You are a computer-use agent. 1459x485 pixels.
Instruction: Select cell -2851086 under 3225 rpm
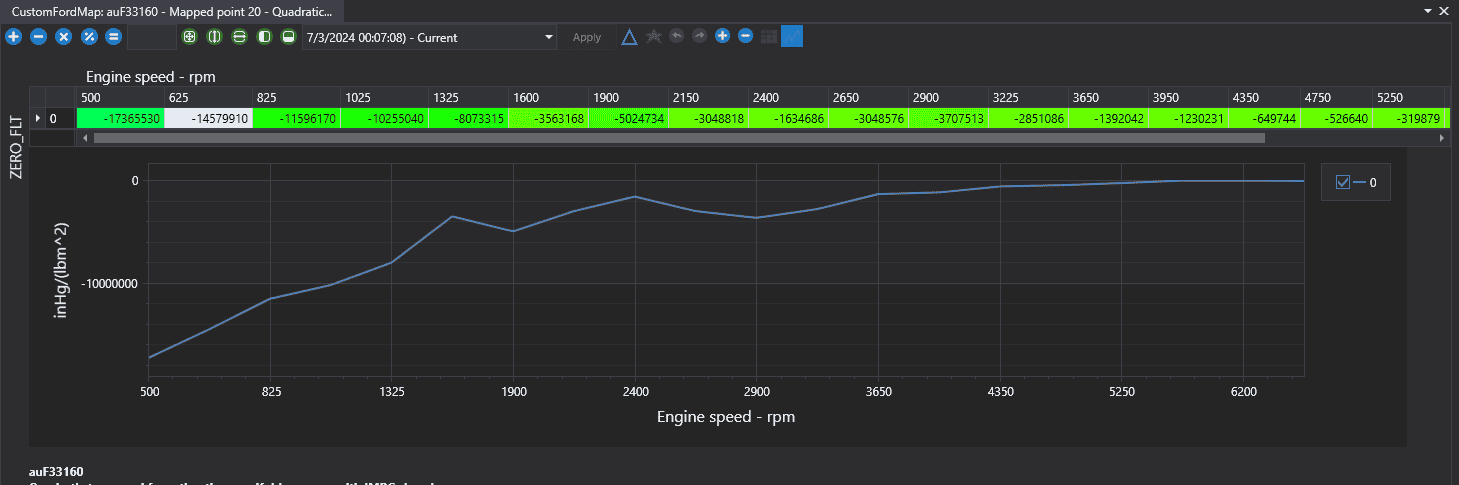[x=1028, y=118]
